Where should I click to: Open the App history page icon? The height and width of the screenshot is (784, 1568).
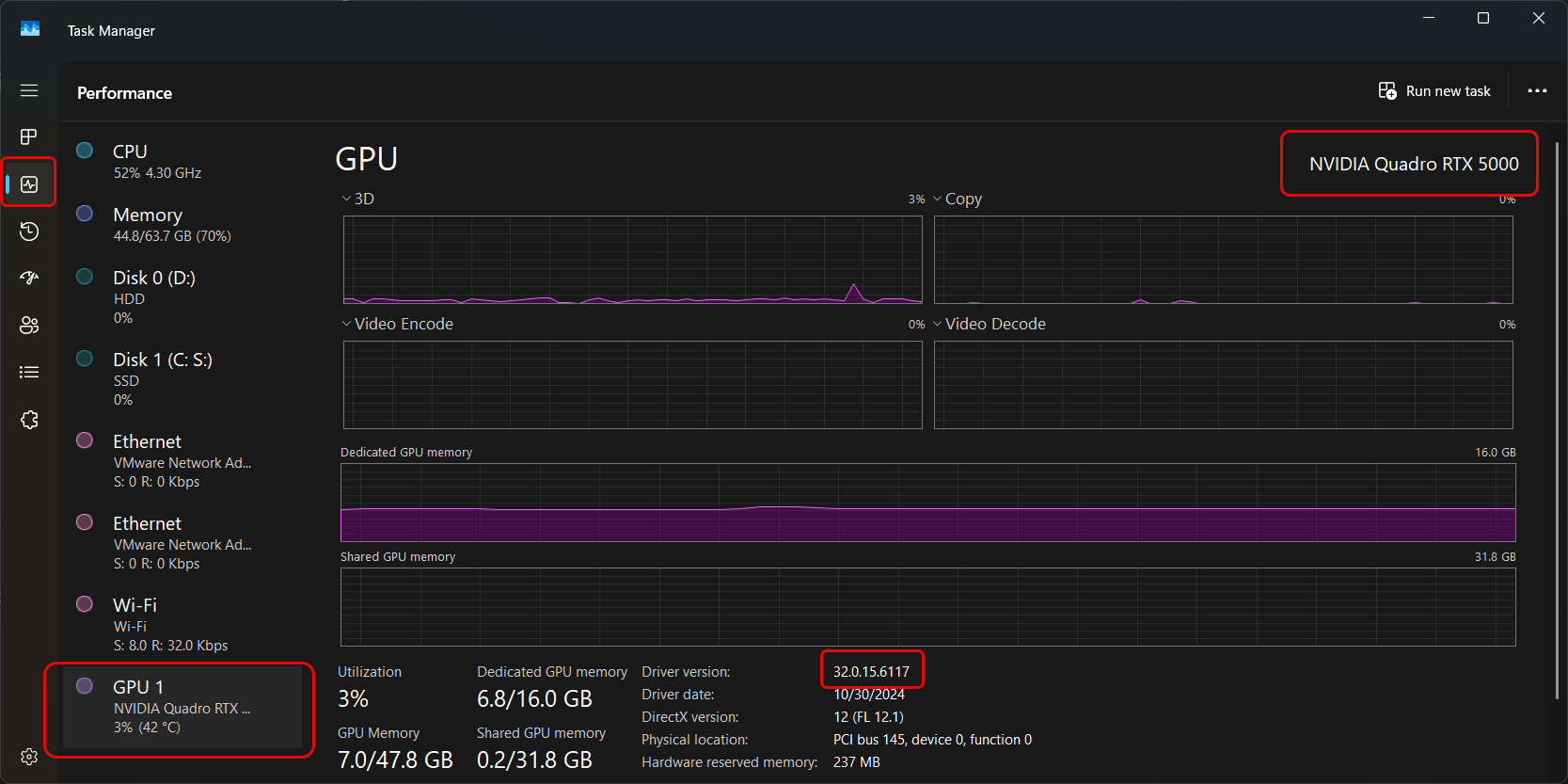click(x=29, y=232)
